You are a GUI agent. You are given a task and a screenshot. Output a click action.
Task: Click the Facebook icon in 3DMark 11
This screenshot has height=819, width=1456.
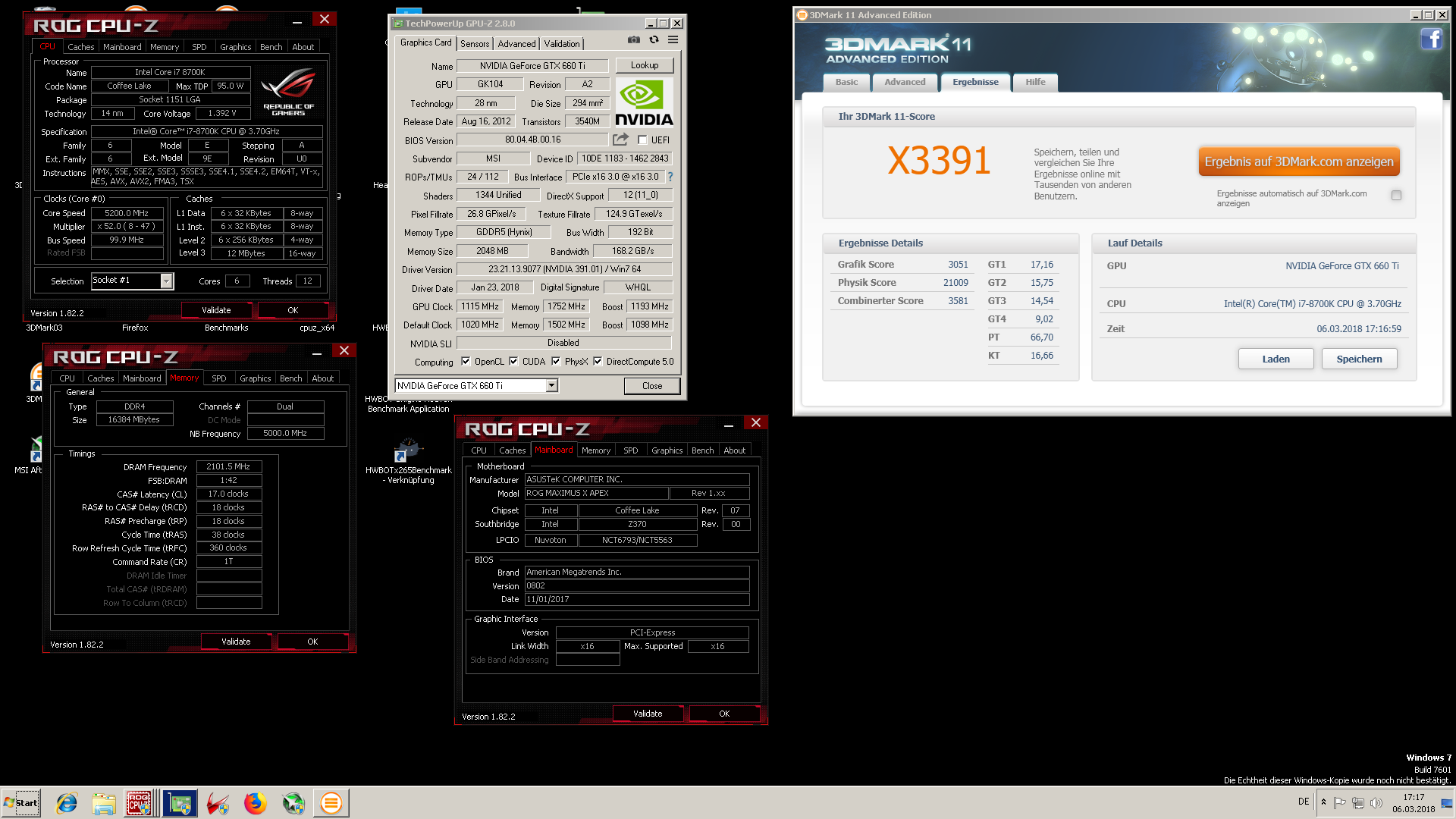click(x=1431, y=39)
